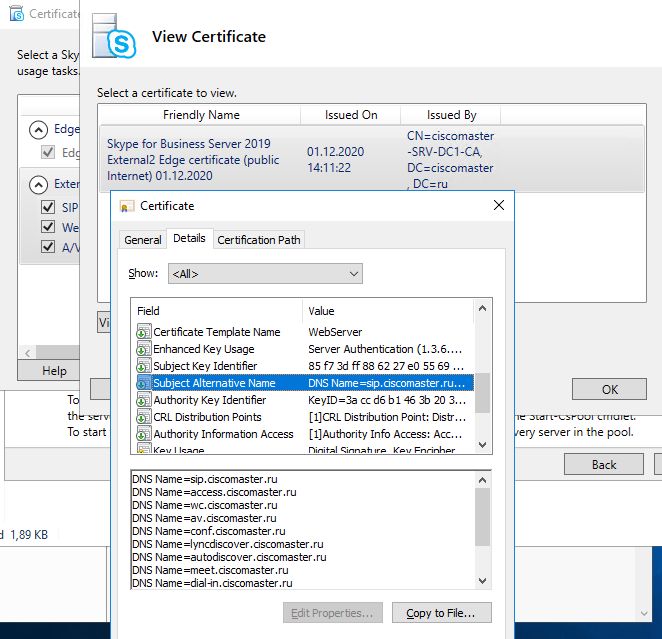
Task: Select the Subject Key Identifier row
Action: 304,366
